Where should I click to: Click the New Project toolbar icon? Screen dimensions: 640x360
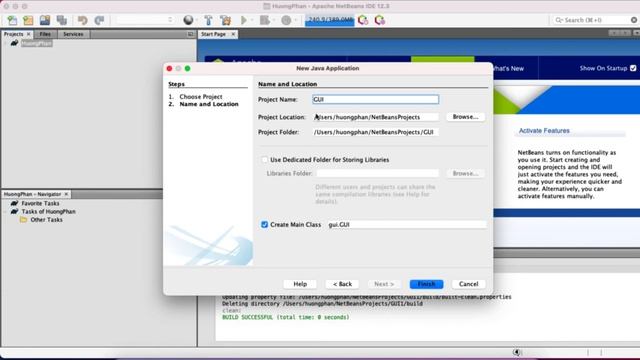[x=28, y=20]
